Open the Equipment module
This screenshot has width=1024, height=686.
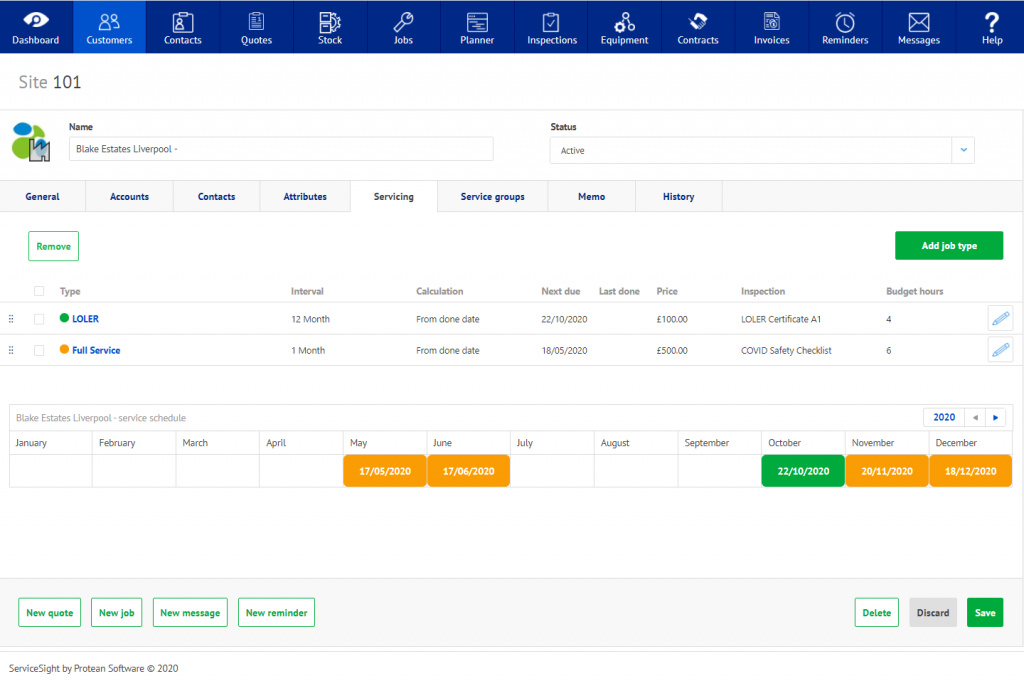(624, 27)
